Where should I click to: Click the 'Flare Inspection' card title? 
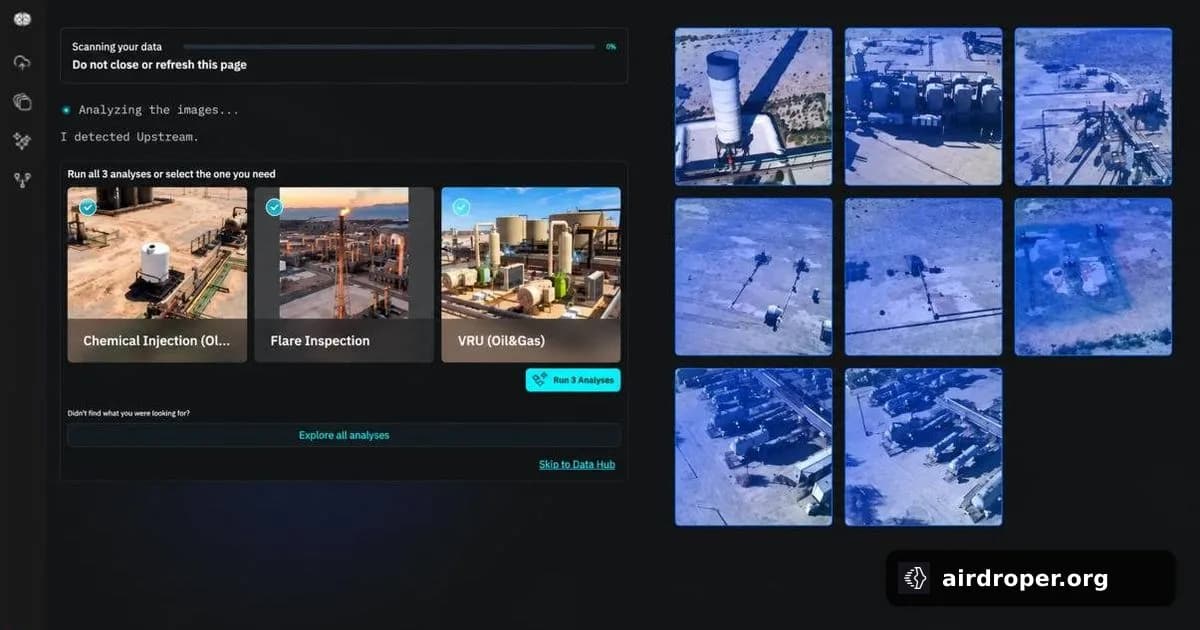pos(320,341)
